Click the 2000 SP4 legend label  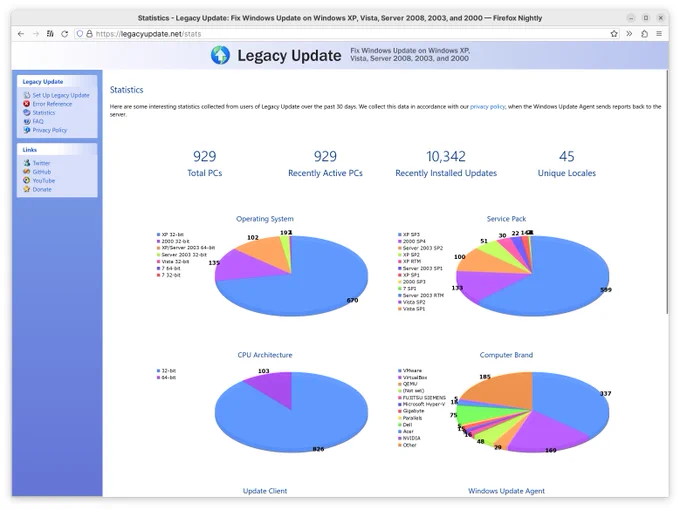(414, 241)
